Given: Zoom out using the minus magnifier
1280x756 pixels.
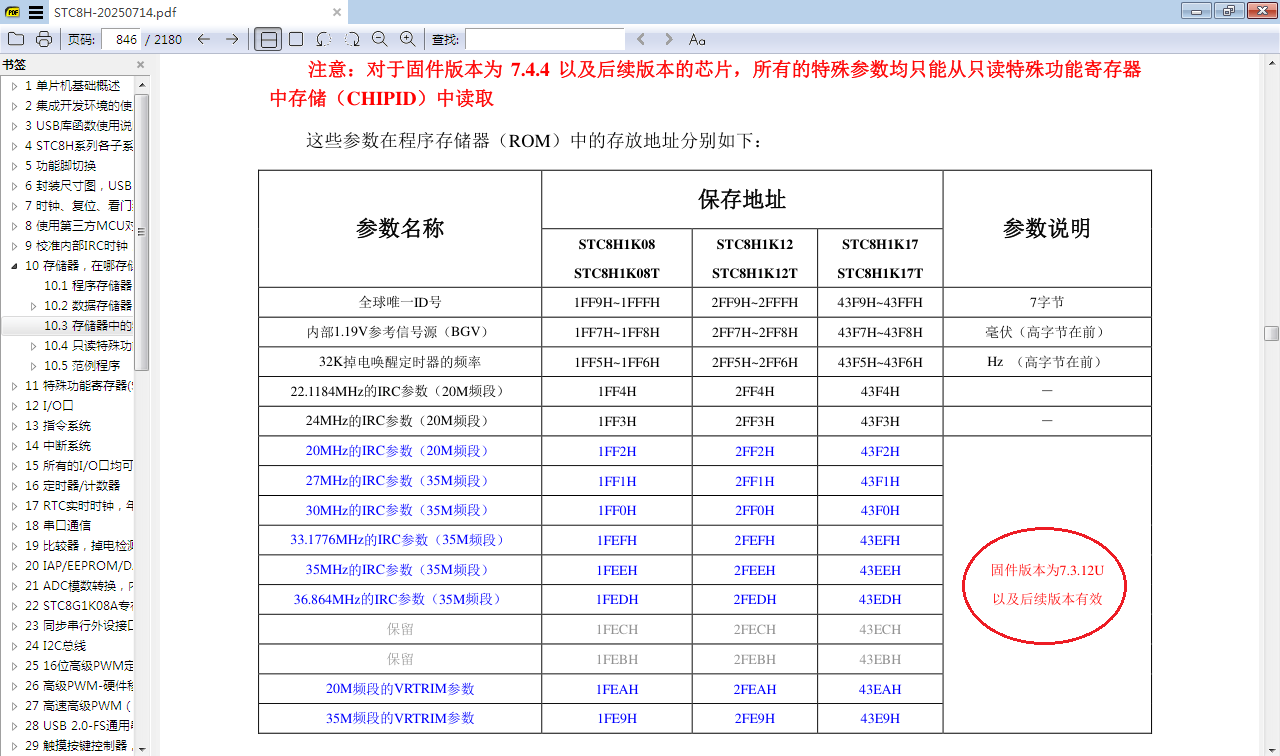Looking at the screenshot, I should (380, 39).
